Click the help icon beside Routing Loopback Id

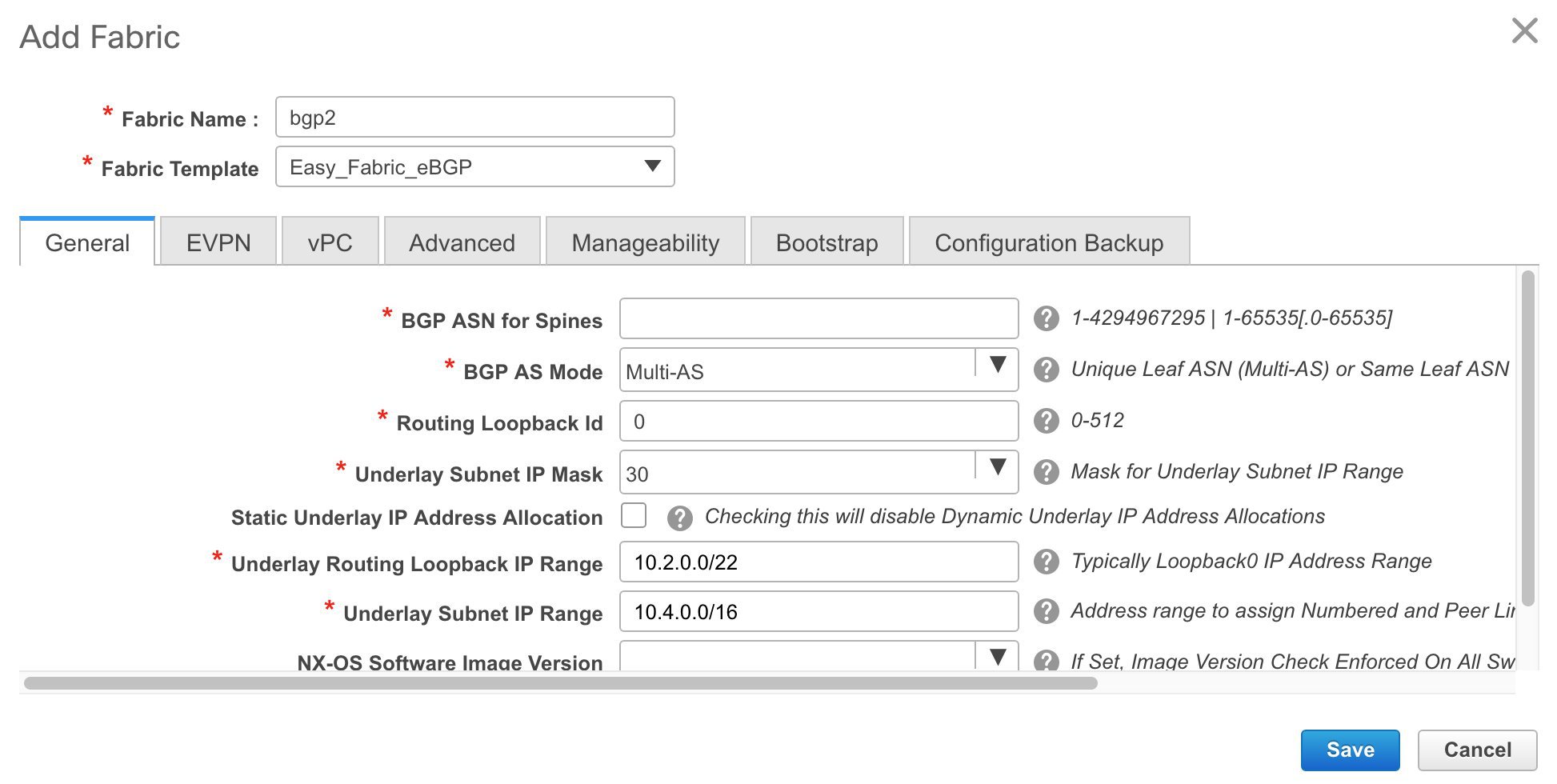(x=1047, y=420)
